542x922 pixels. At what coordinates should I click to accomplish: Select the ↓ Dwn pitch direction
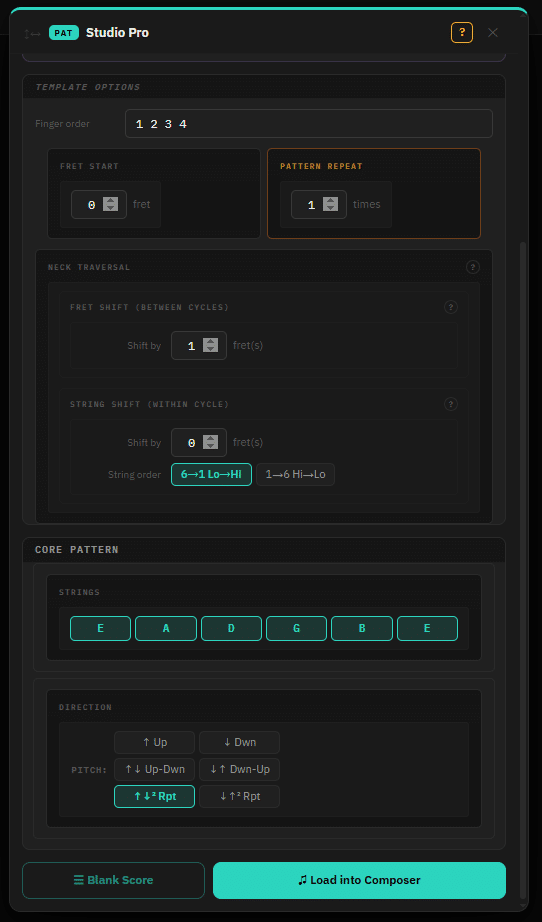(x=239, y=742)
